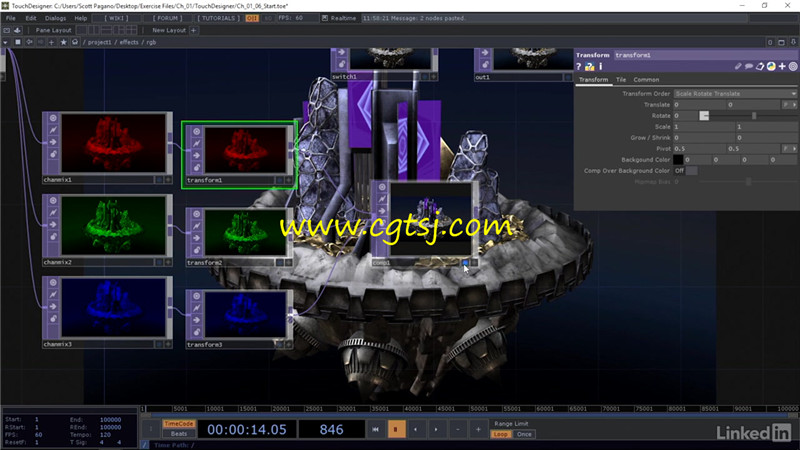Click the frame number 846 display
This screenshot has height=450, width=800.
331,430
